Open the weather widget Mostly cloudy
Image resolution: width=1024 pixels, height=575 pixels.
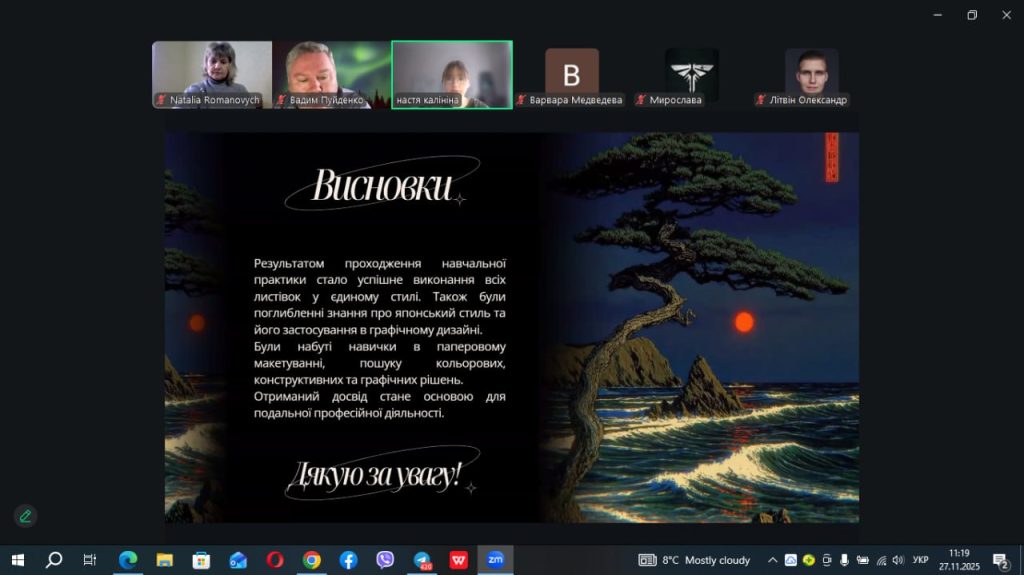tap(695, 560)
